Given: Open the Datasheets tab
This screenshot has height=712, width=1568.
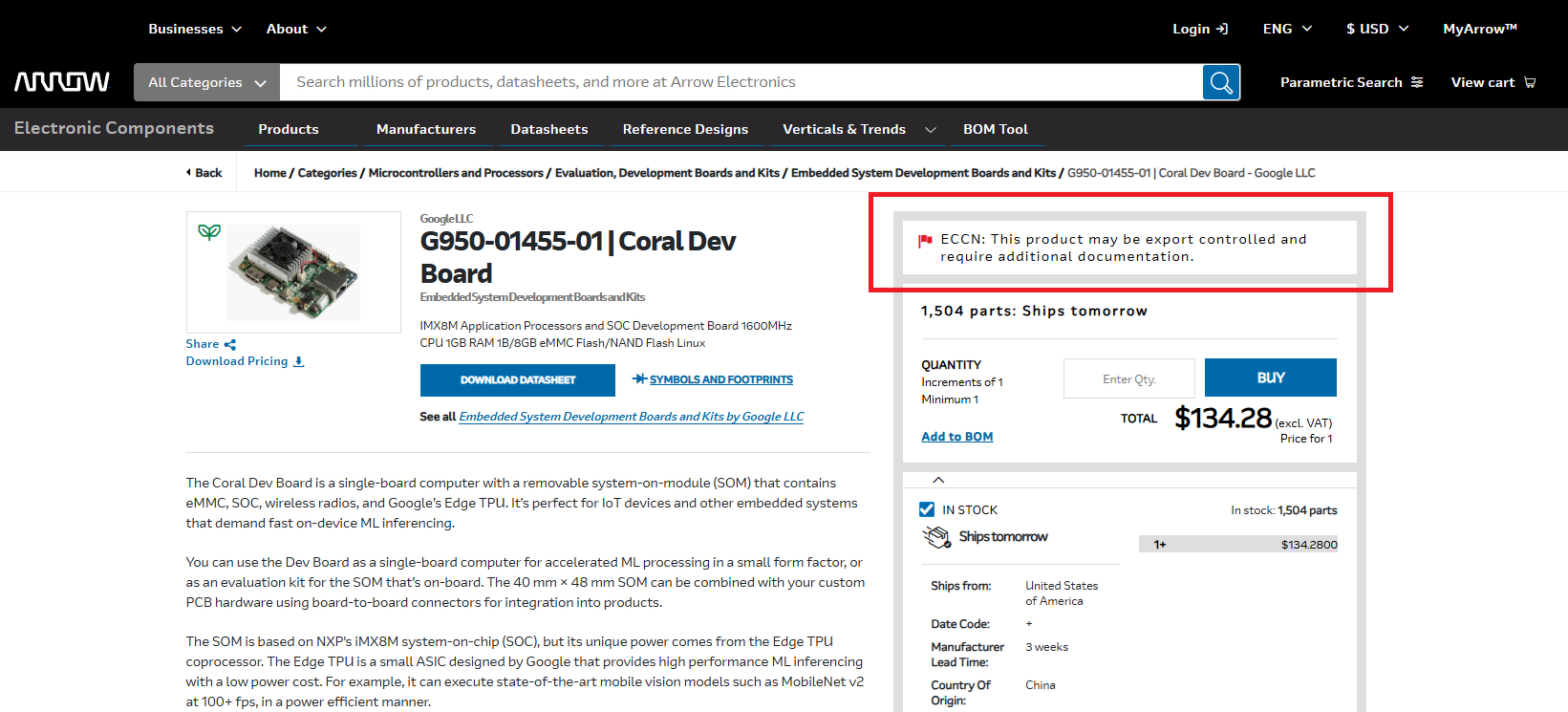Looking at the screenshot, I should click(x=549, y=129).
